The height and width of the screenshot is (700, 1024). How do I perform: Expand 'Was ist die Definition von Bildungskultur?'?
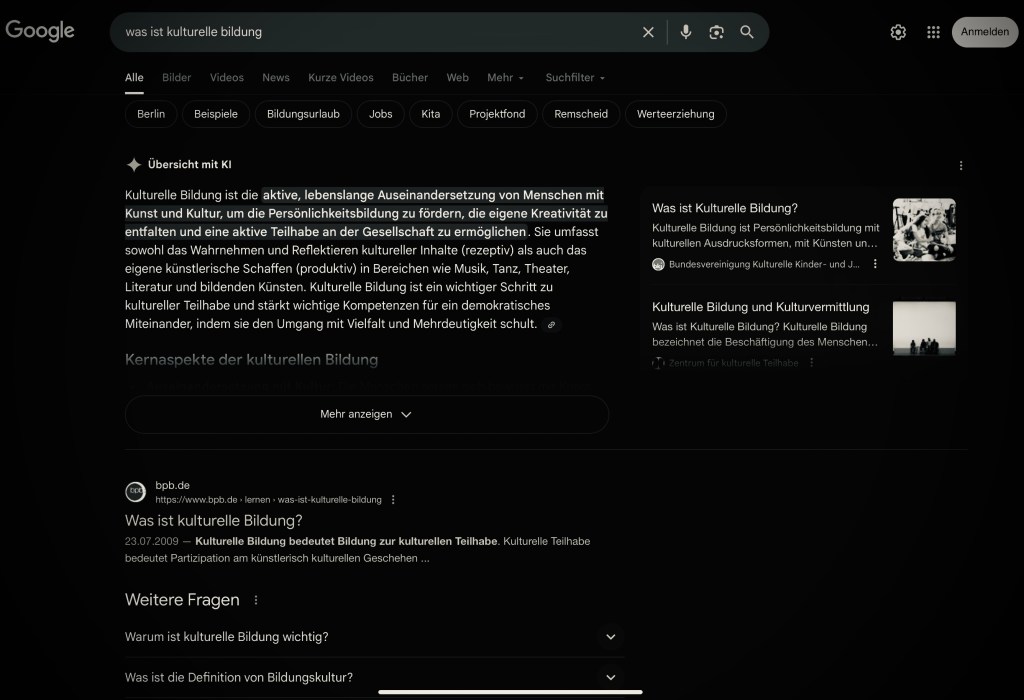[x=611, y=677]
